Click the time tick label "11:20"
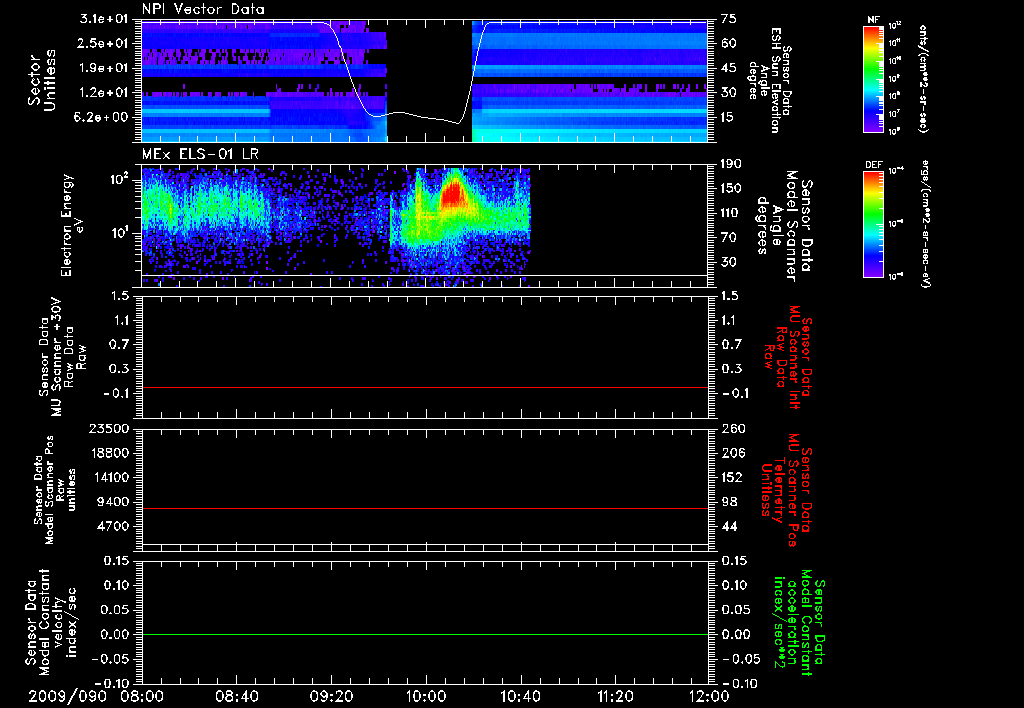Image resolution: width=1024 pixels, height=708 pixels. point(615,696)
